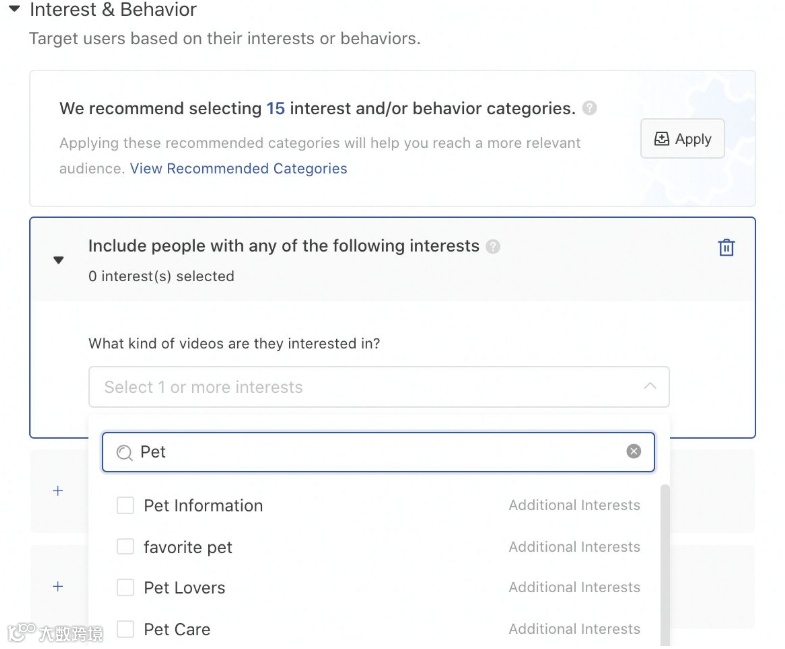Enable the Pet Lovers checkbox
The height and width of the screenshot is (649, 785).
tap(125, 588)
